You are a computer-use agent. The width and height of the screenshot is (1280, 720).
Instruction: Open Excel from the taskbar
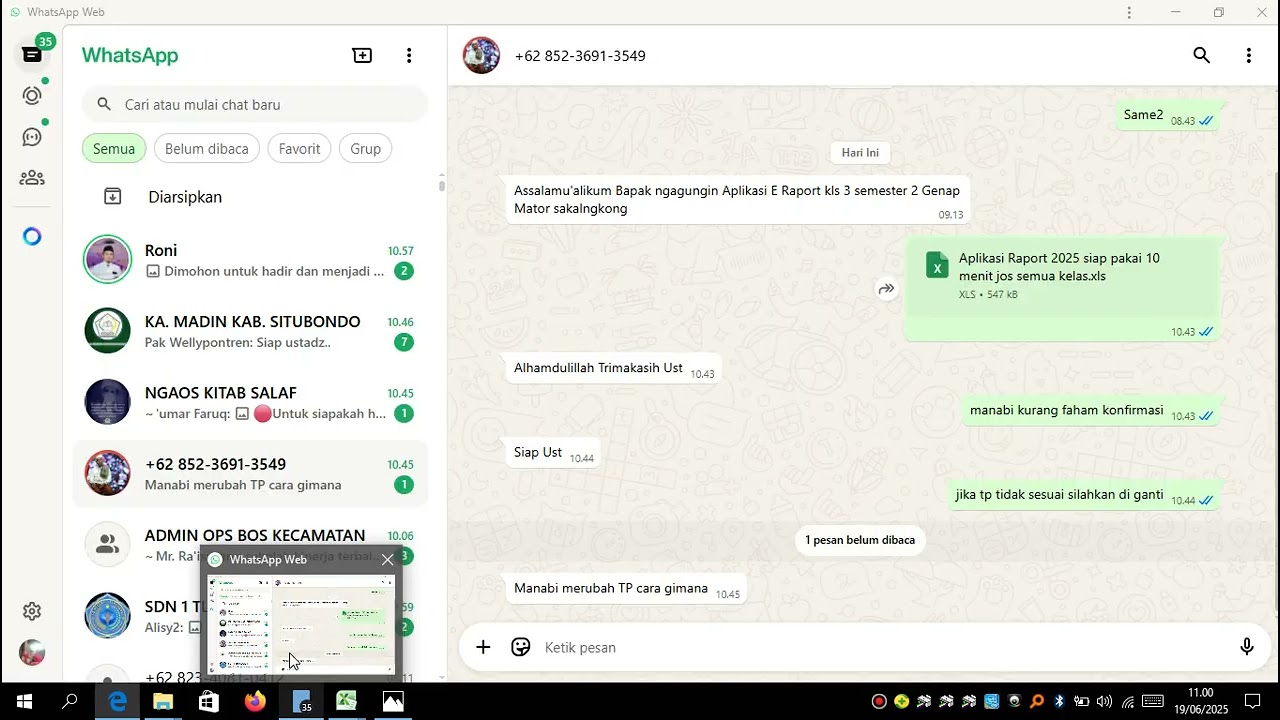pos(347,701)
